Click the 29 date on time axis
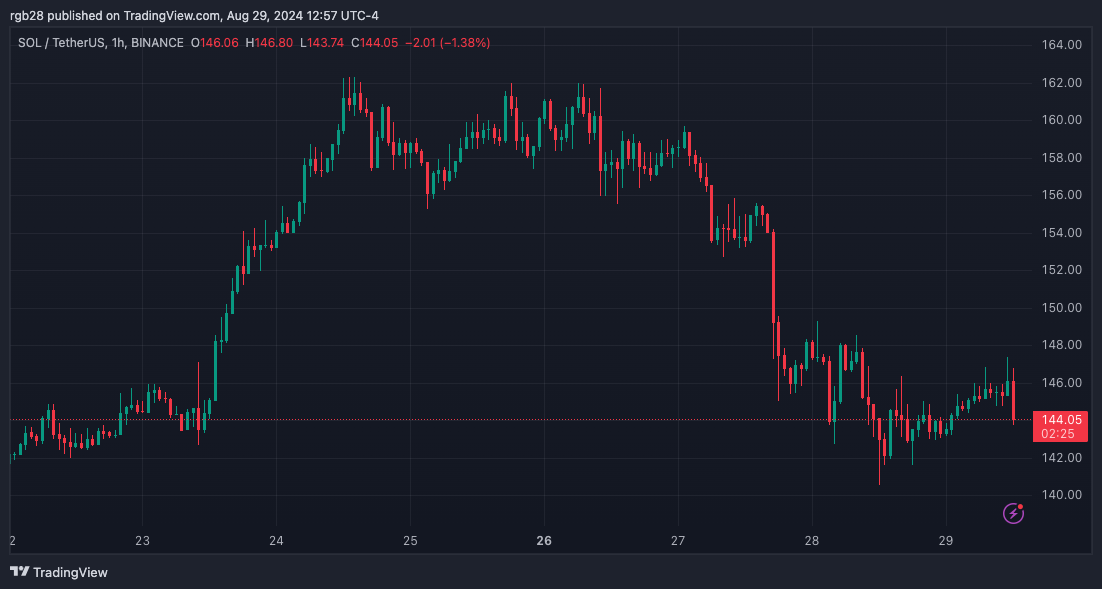Viewport: 1102px width, 589px height. pos(945,541)
